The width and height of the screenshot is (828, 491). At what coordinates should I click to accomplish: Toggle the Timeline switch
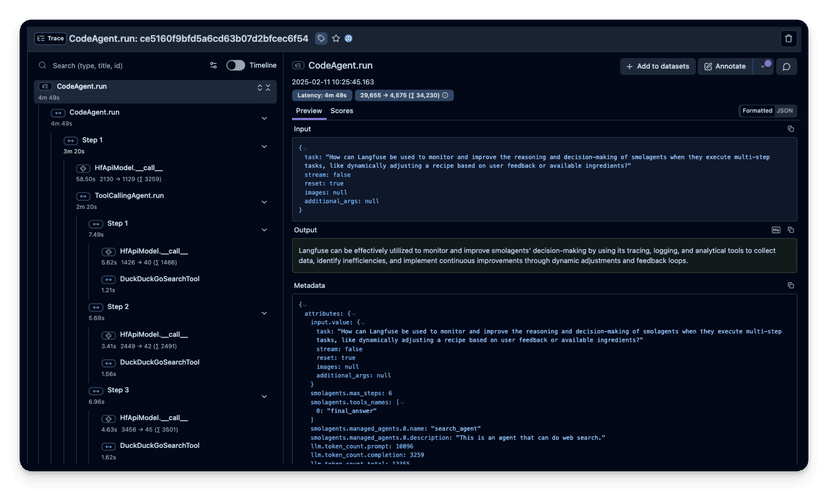(236, 65)
